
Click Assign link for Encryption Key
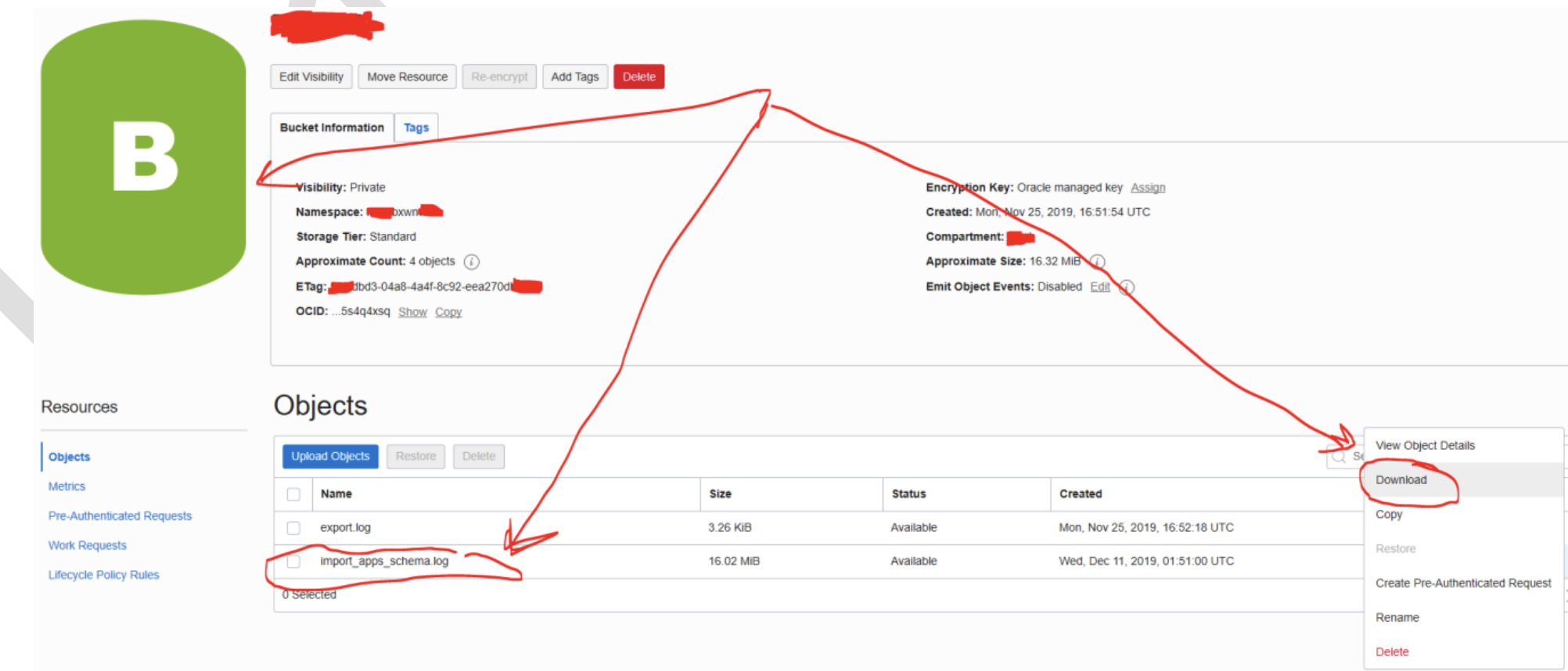tap(1147, 188)
